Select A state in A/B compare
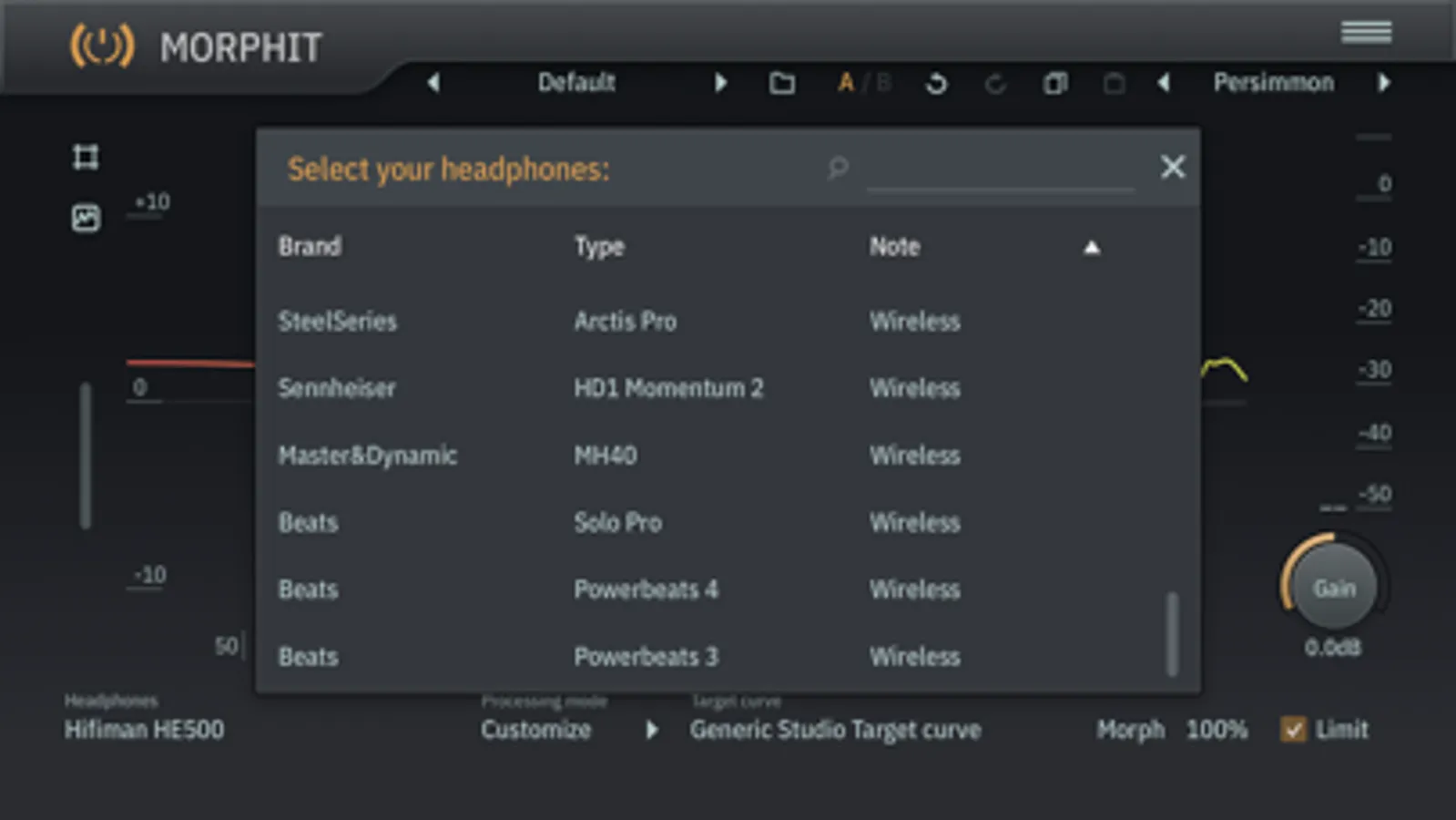Screen dimensions: 1456x820 click(x=846, y=83)
